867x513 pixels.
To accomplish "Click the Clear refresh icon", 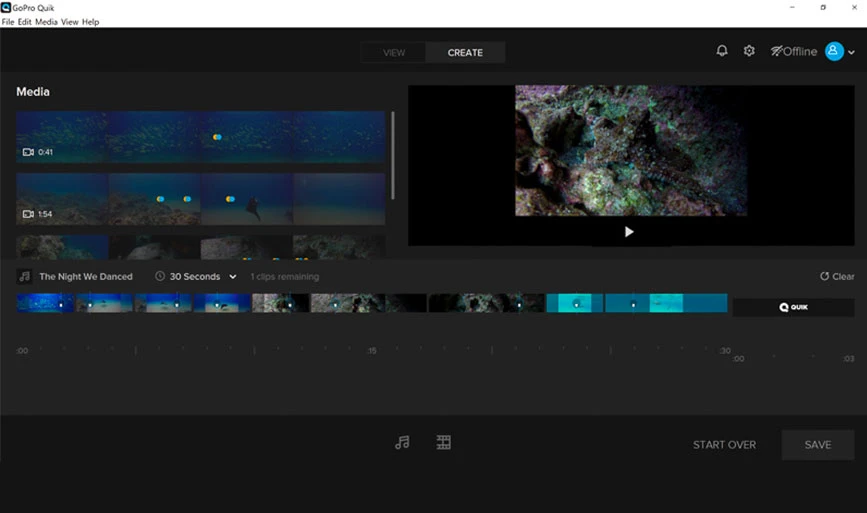I will tap(824, 276).
